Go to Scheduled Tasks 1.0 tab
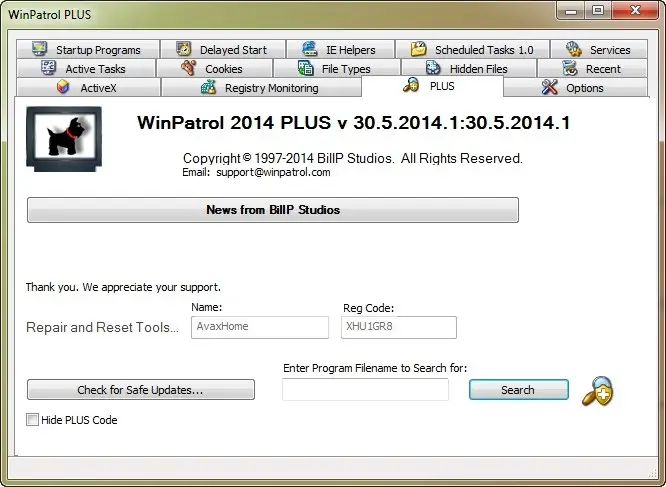The image size is (666, 487). [472, 49]
